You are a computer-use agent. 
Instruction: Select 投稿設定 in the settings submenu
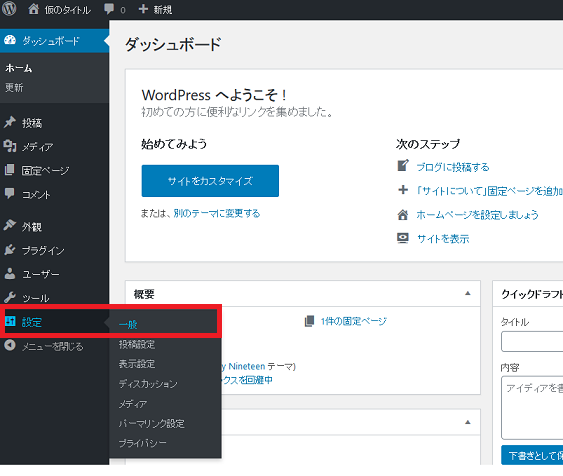[x=137, y=344]
